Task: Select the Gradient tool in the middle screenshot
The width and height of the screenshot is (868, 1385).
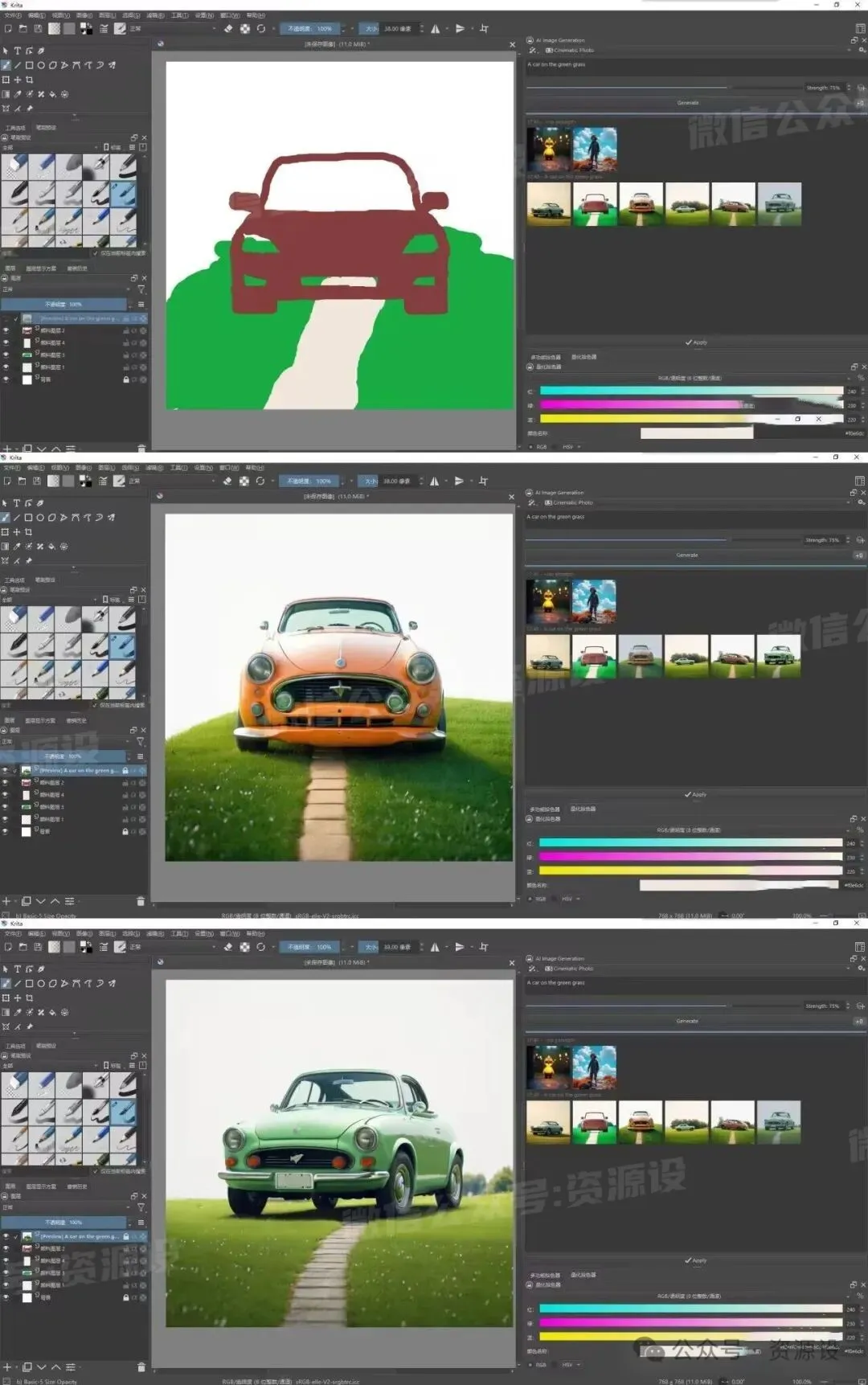Action: 6,547
